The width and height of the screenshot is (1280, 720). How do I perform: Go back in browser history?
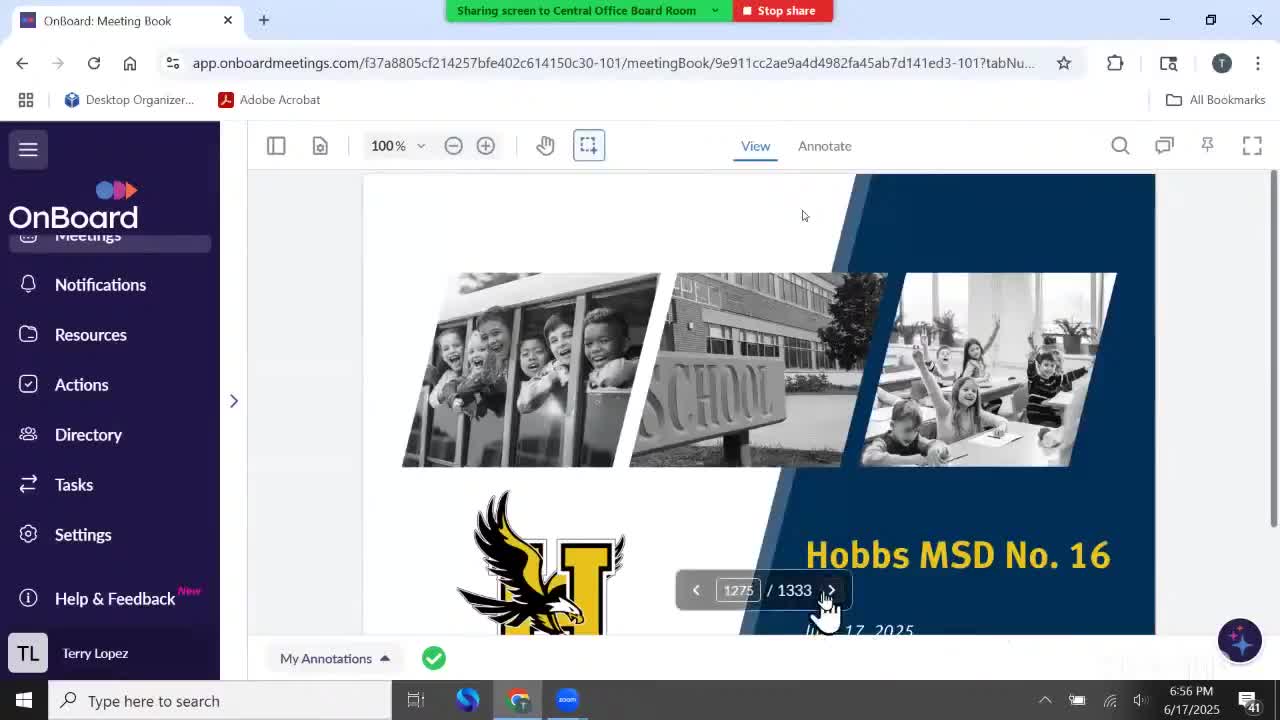point(22,63)
